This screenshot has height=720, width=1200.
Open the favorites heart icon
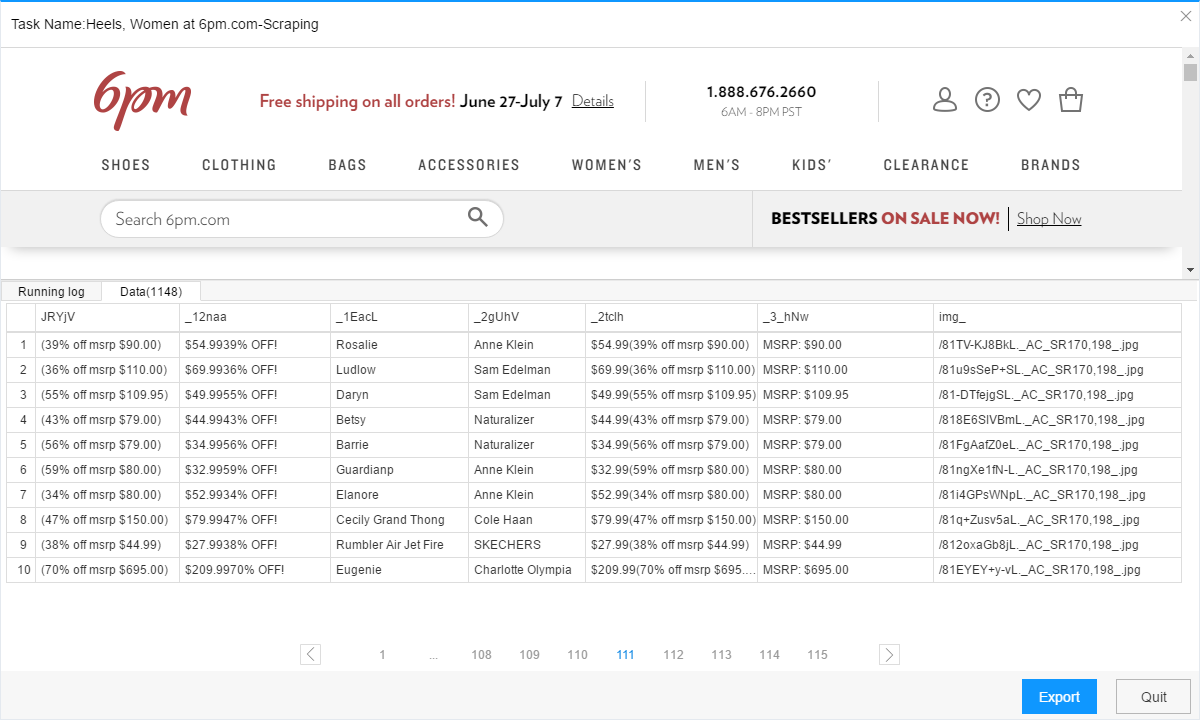1029,99
